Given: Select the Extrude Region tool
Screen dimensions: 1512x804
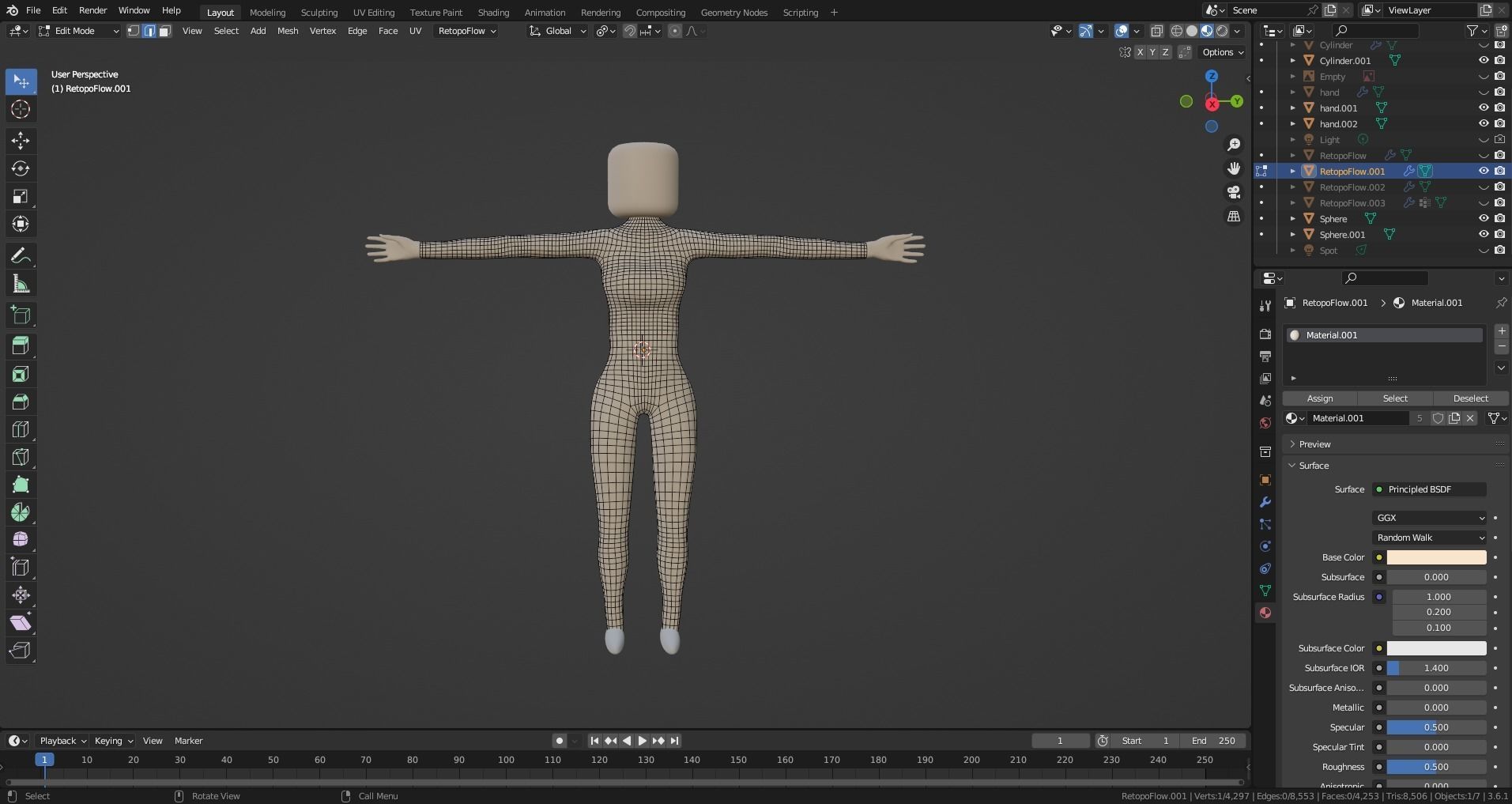Looking at the screenshot, I should (21, 345).
